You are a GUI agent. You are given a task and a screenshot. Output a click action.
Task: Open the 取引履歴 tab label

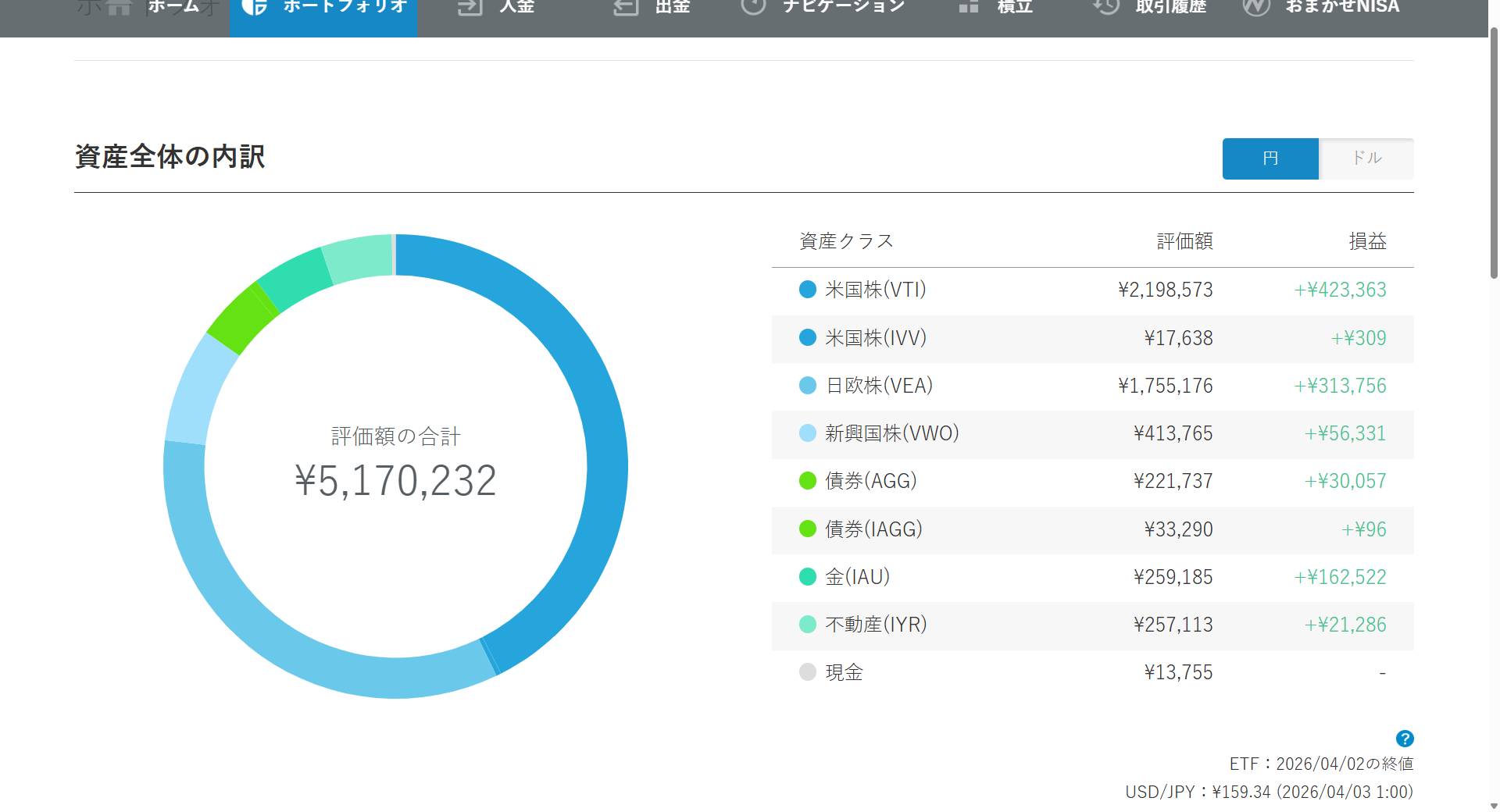pos(1170,7)
